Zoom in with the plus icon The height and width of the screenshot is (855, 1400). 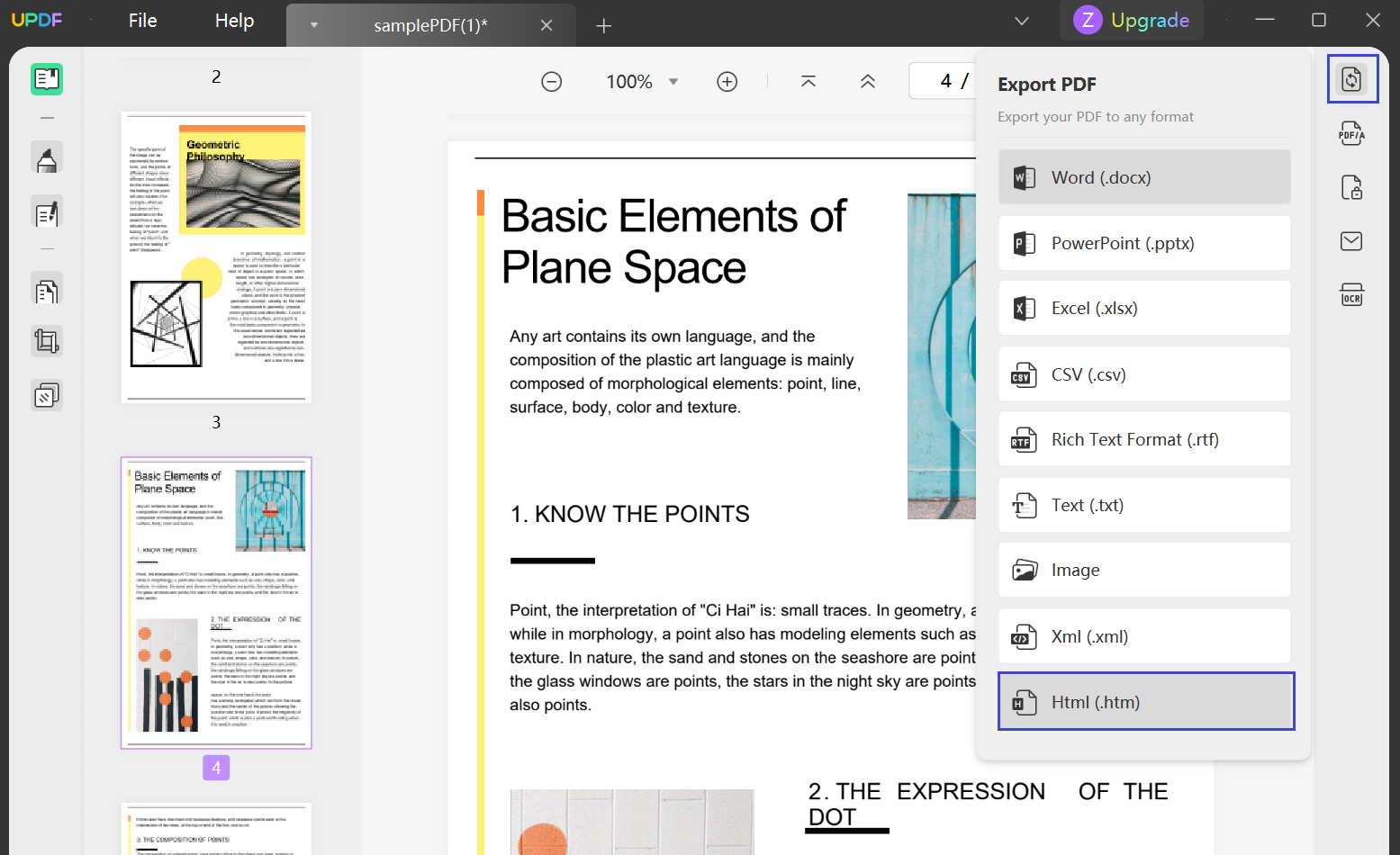(727, 82)
